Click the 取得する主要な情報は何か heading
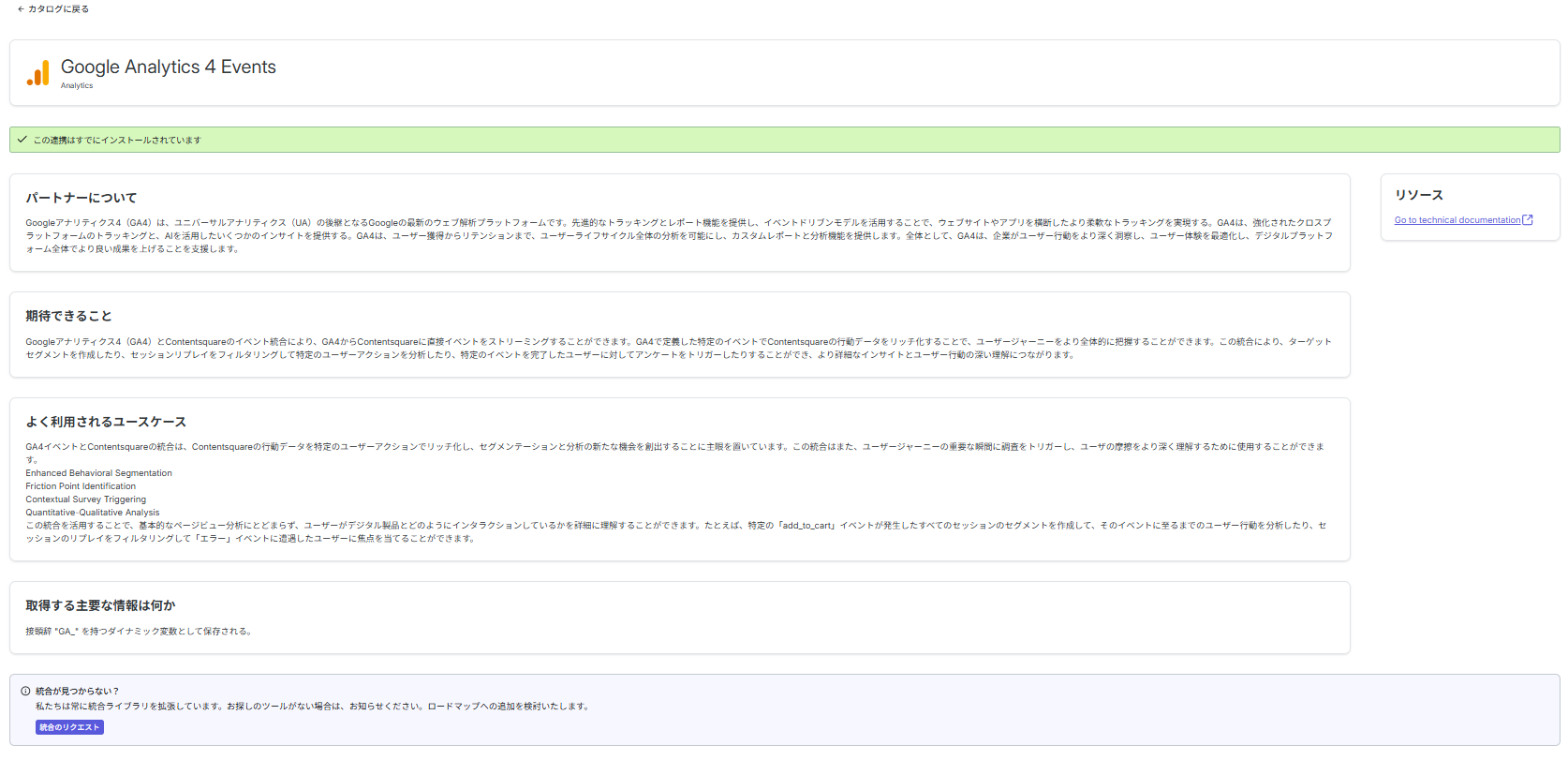Image resolution: width=1568 pixels, height=760 pixels. point(100,605)
